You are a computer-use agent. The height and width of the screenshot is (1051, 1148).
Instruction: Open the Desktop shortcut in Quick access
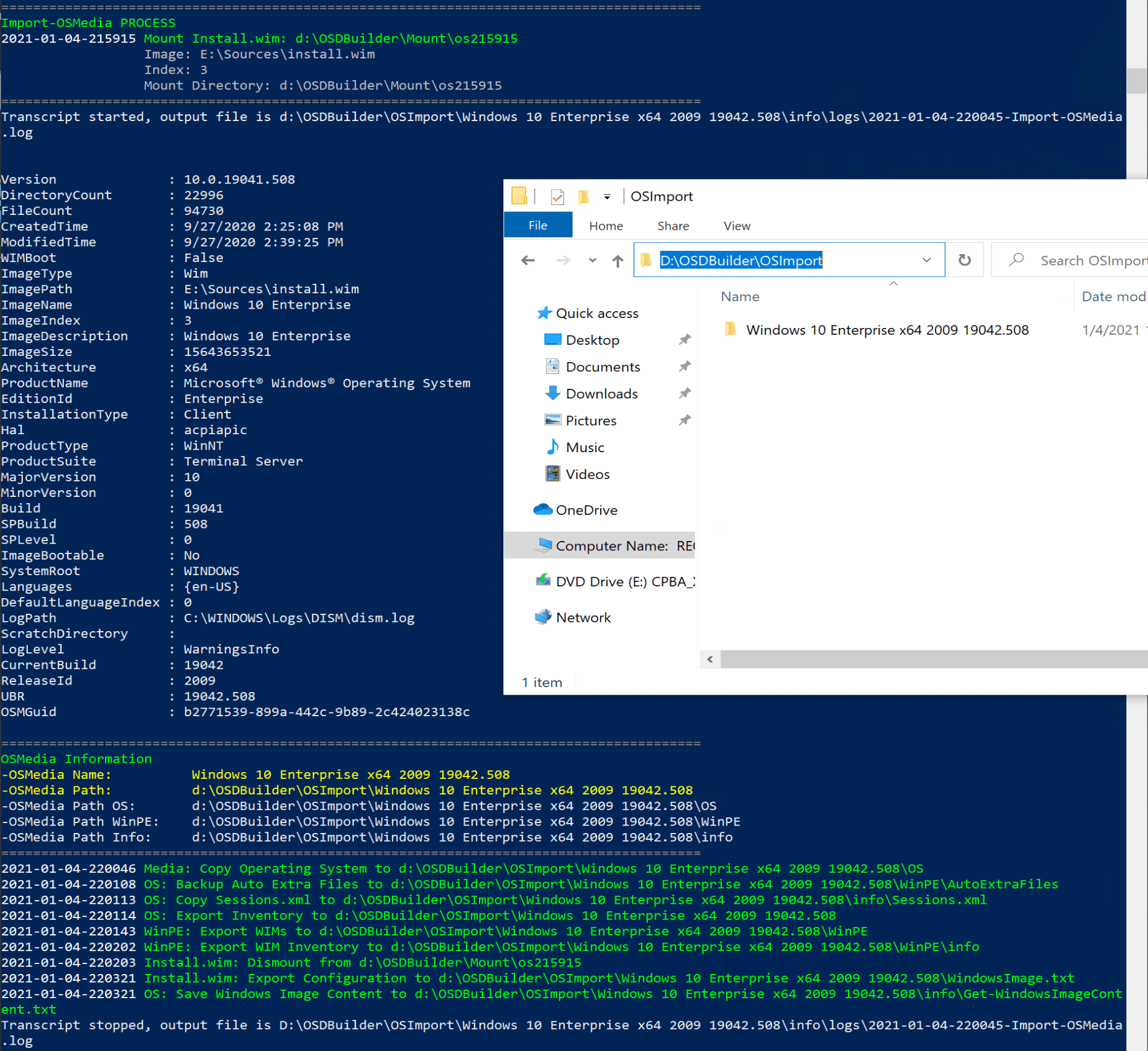pyautogui.click(x=592, y=340)
